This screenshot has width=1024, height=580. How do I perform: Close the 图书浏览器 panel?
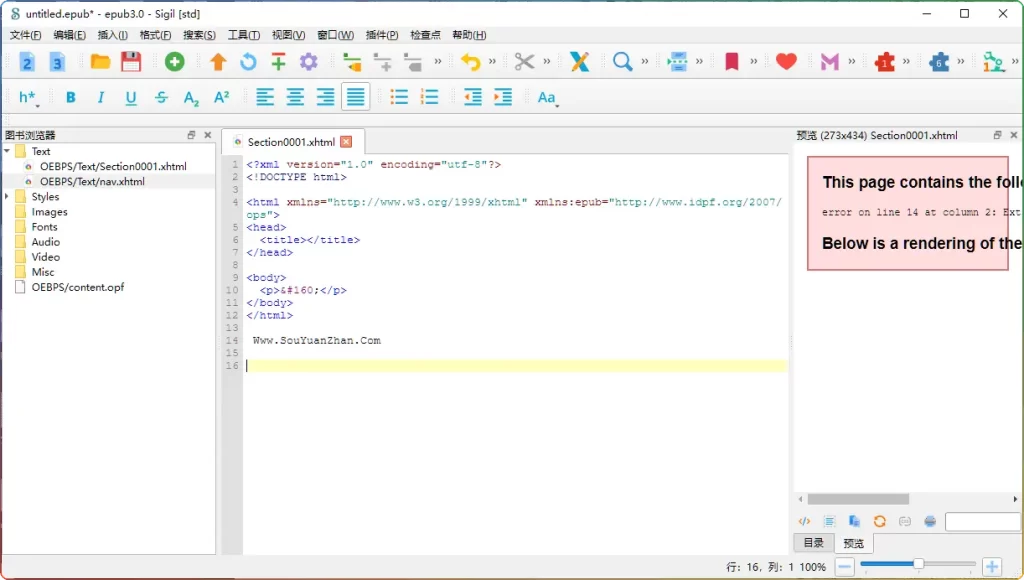(208, 135)
